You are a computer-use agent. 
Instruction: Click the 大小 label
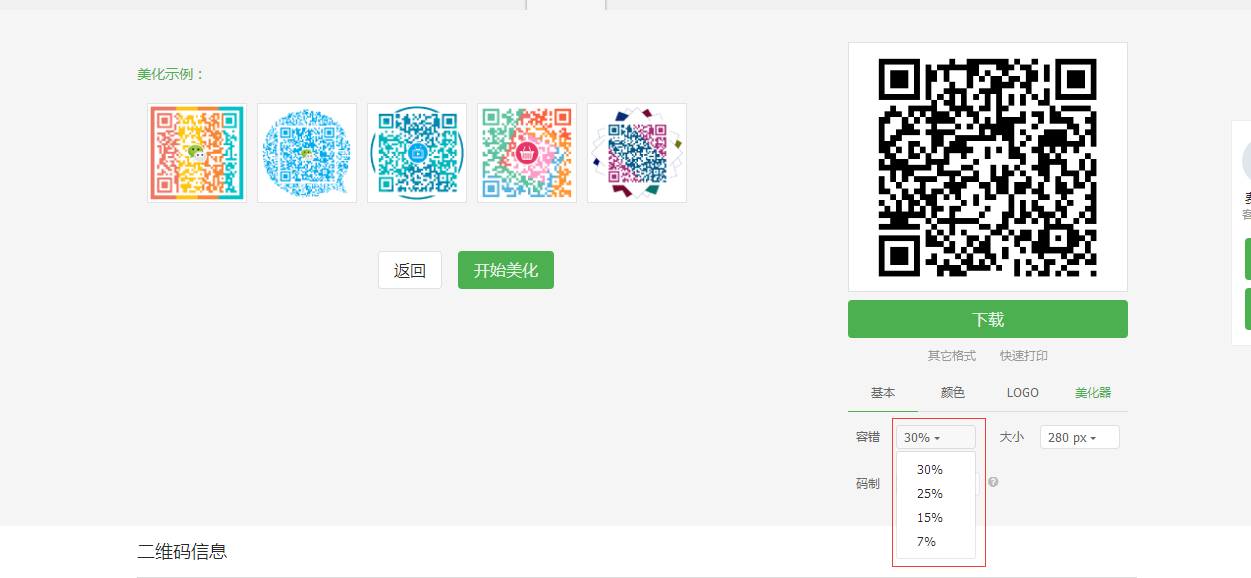[x=1011, y=437]
